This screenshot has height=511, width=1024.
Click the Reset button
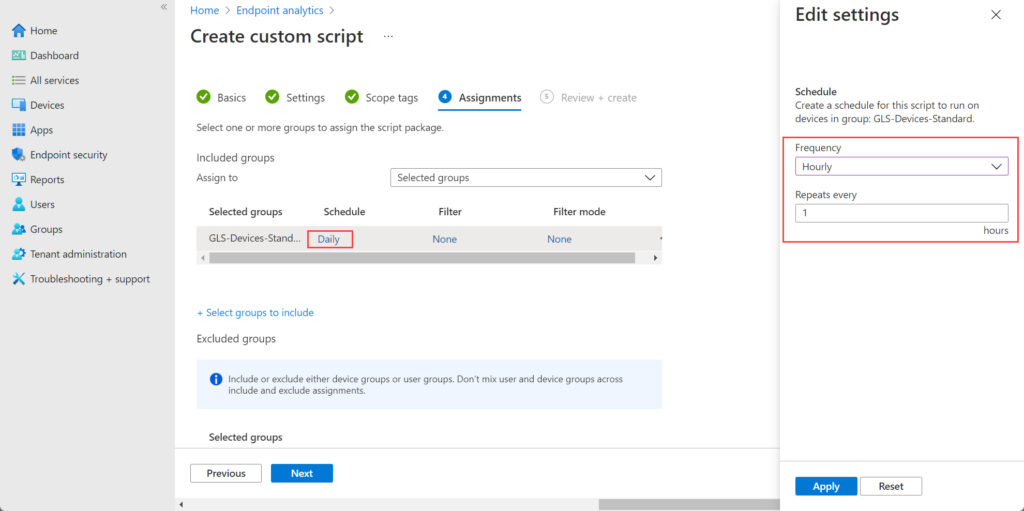click(x=891, y=486)
